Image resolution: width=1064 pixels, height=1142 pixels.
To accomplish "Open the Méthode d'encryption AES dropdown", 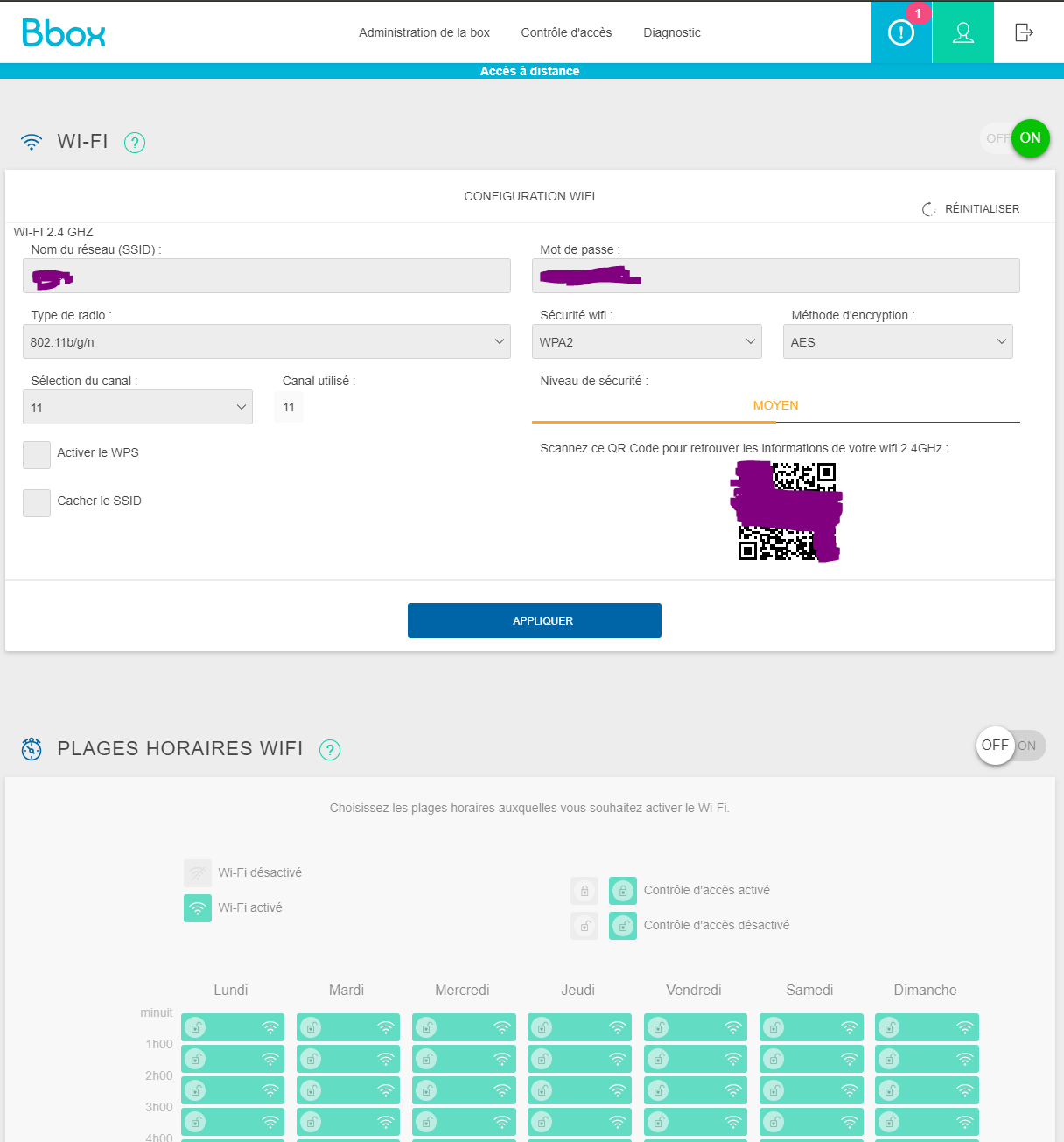I will coord(898,341).
